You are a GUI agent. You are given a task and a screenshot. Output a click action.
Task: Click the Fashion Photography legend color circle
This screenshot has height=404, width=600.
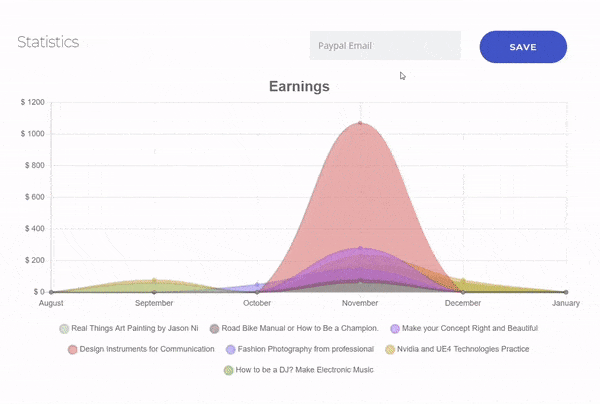coord(230,349)
